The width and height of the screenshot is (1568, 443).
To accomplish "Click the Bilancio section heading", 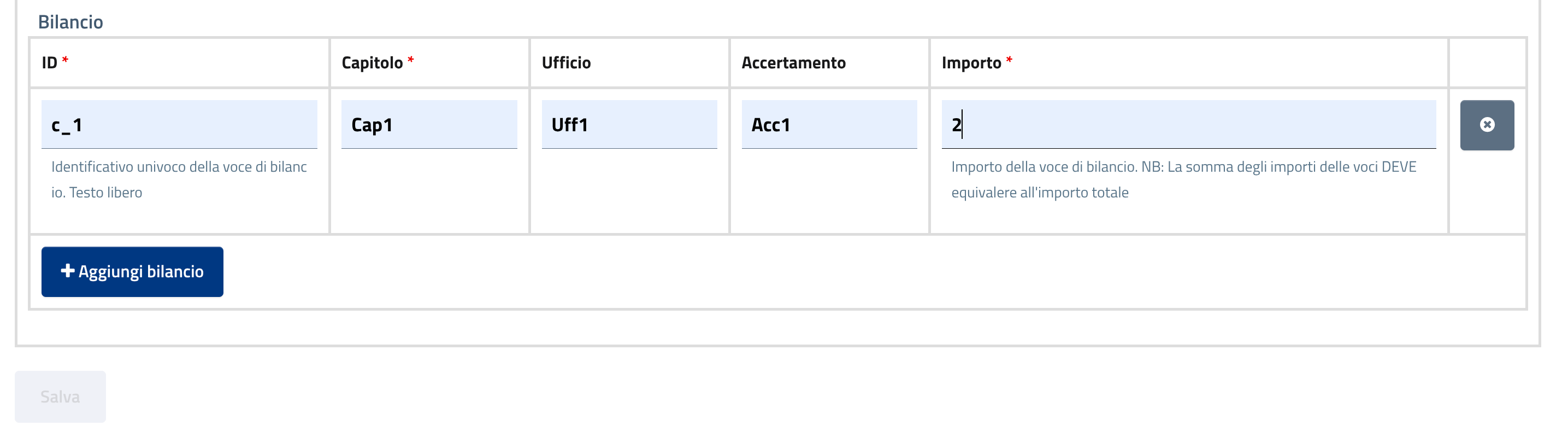I will tap(70, 22).
